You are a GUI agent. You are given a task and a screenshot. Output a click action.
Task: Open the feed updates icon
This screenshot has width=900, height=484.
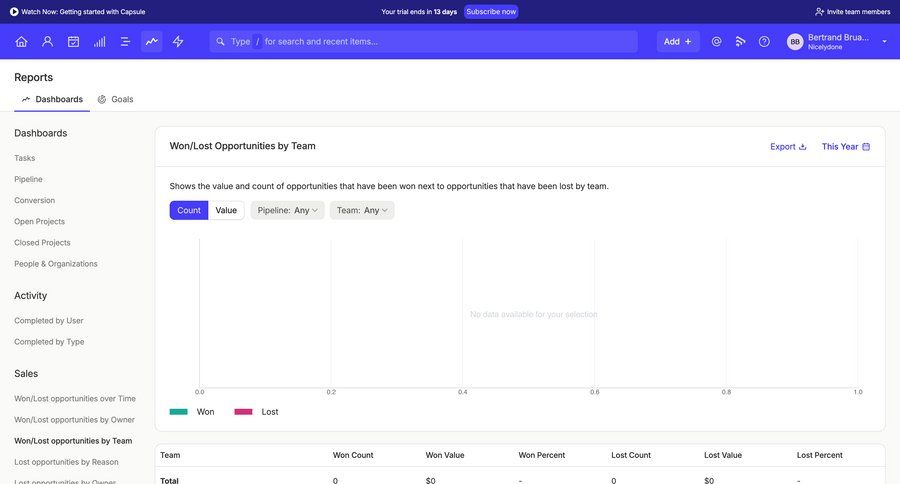pyautogui.click(x=740, y=42)
